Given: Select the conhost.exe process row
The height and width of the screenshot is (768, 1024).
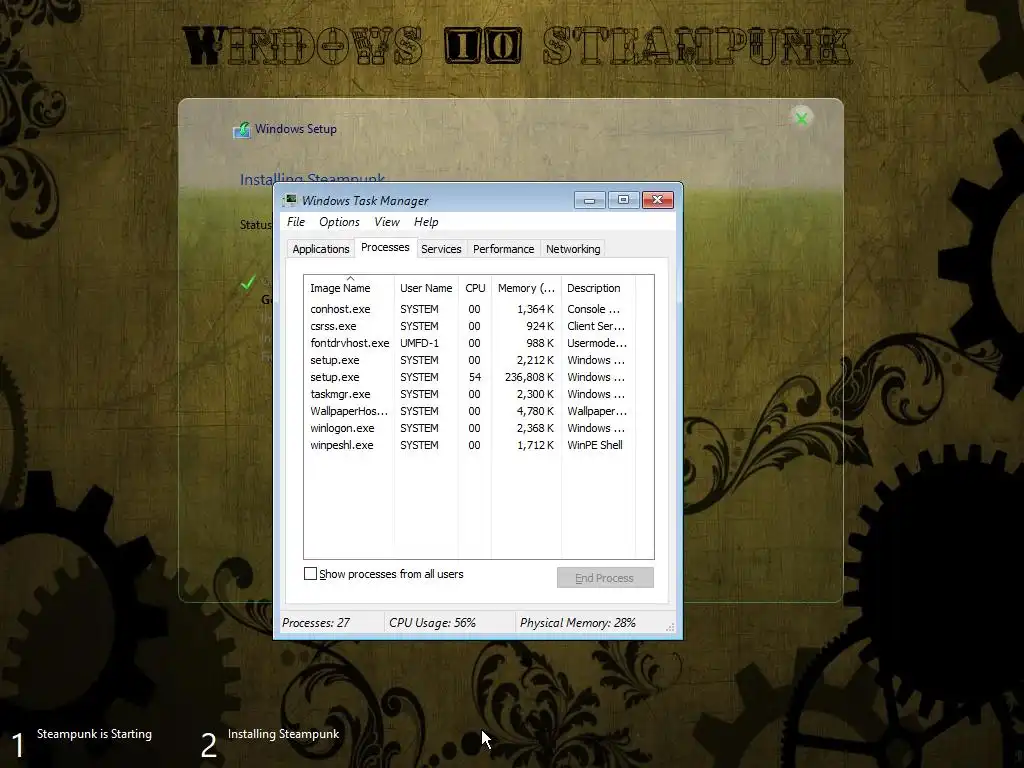Looking at the screenshot, I should tap(470, 309).
